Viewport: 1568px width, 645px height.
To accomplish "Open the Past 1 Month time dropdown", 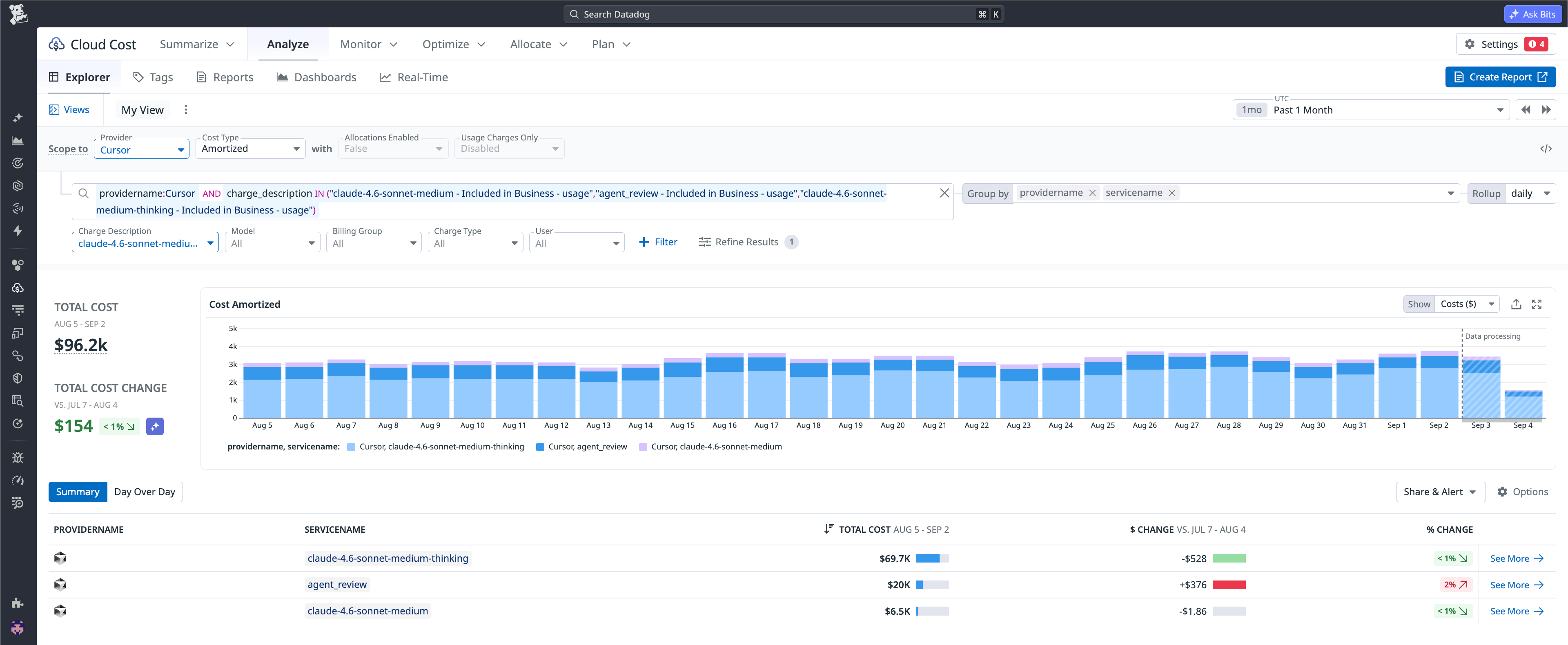I will click(1372, 110).
